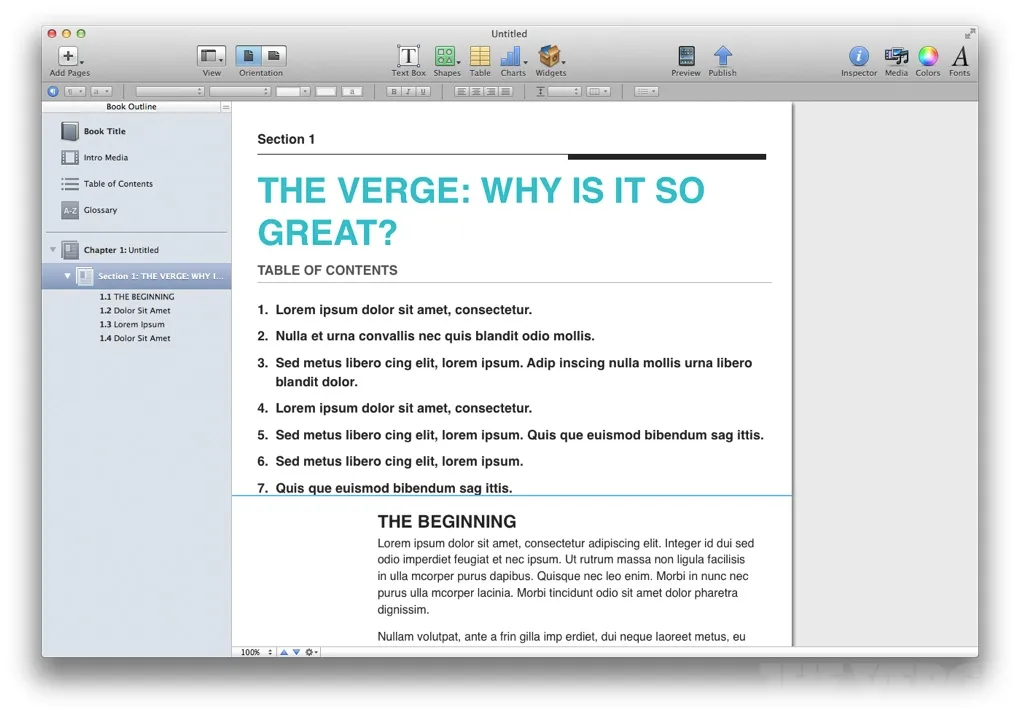The height and width of the screenshot is (715, 1020).
Task: Toggle bold formatting
Action: pyautogui.click(x=394, y=92)
